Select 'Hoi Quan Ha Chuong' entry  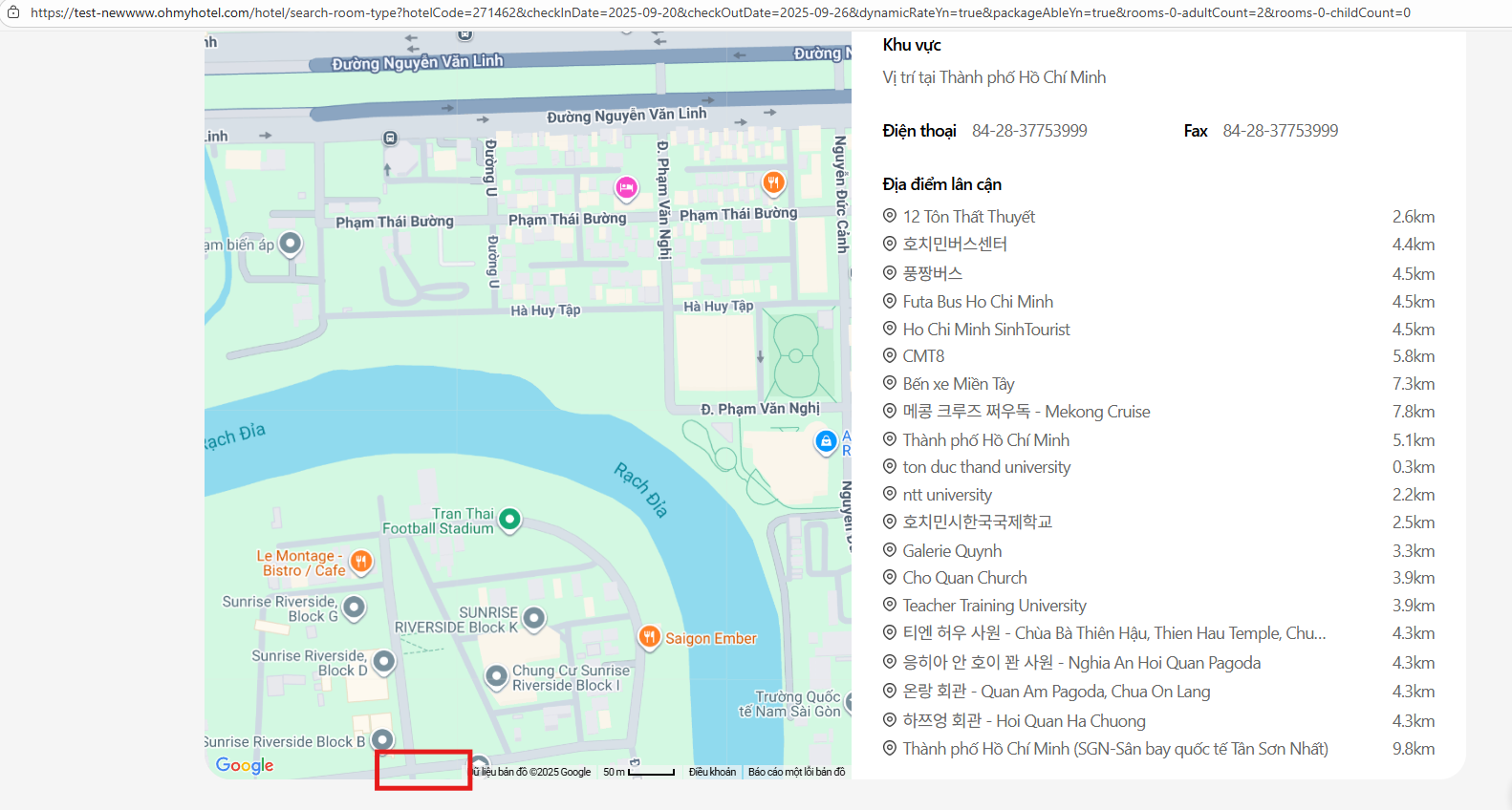point(1025,721)
